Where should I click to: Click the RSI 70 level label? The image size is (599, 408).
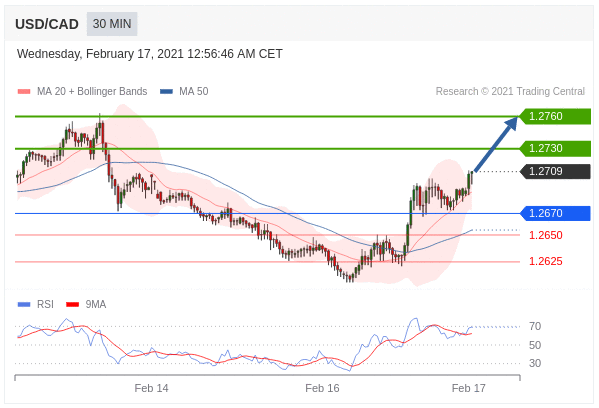[x=535, y=326]
